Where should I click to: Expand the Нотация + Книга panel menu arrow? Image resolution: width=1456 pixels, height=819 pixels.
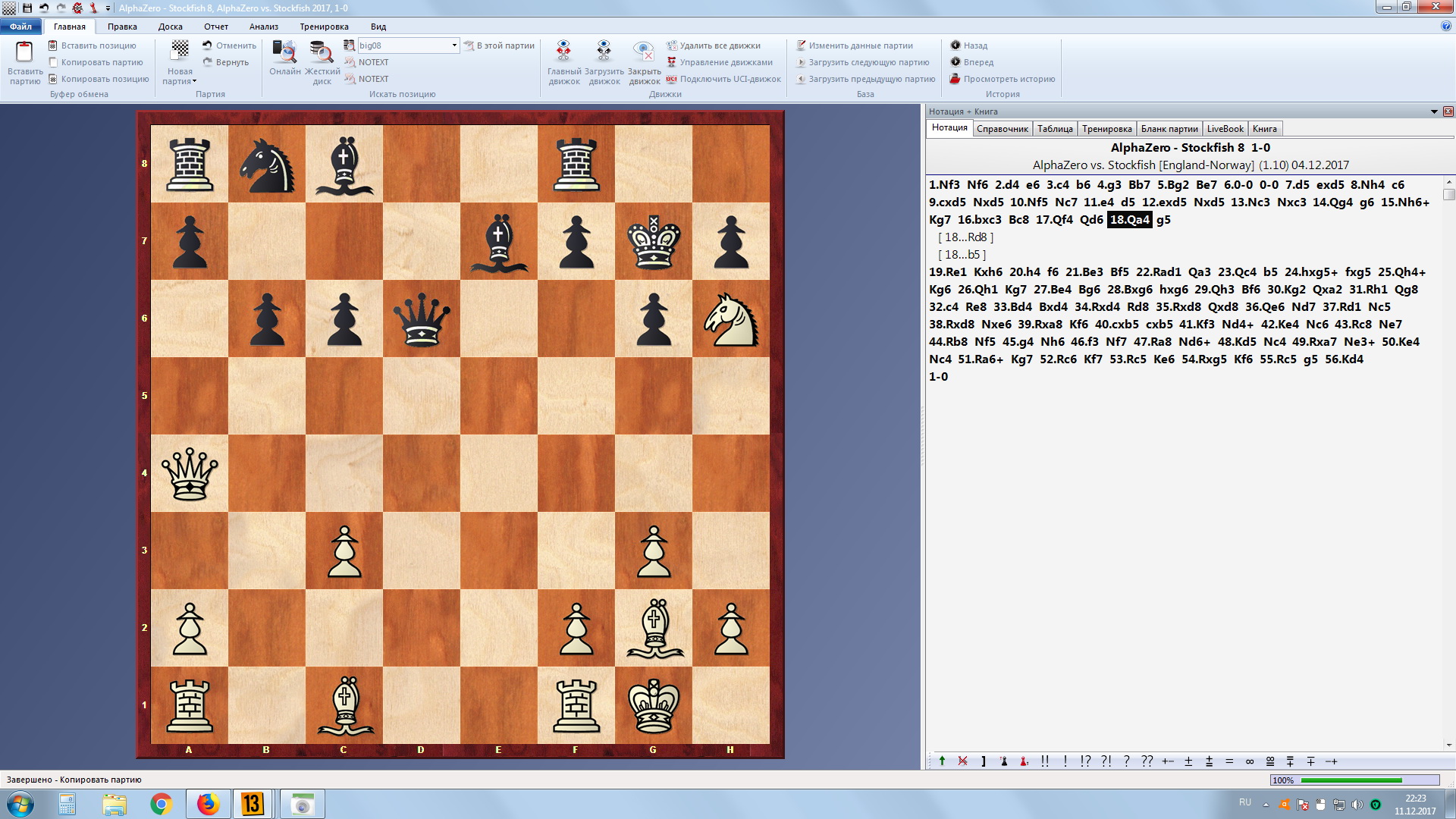(x=1434, y=111)
